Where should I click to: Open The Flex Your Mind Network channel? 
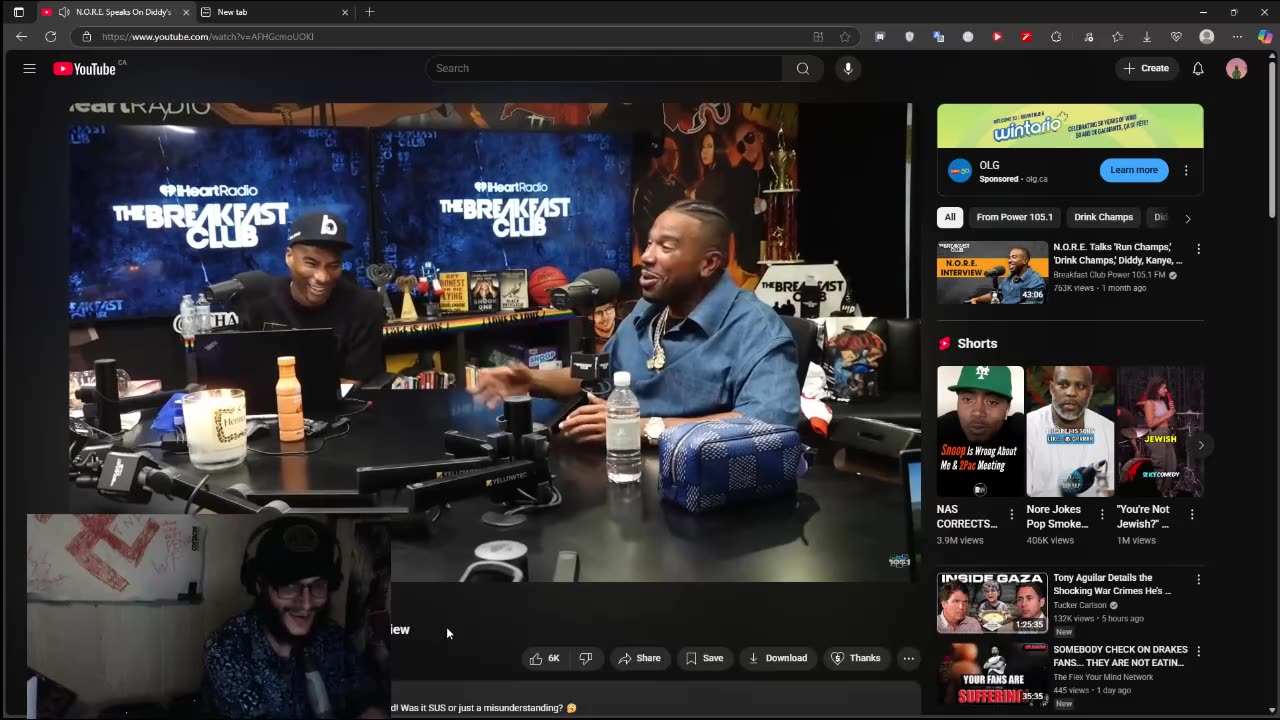click(1103, 677)
